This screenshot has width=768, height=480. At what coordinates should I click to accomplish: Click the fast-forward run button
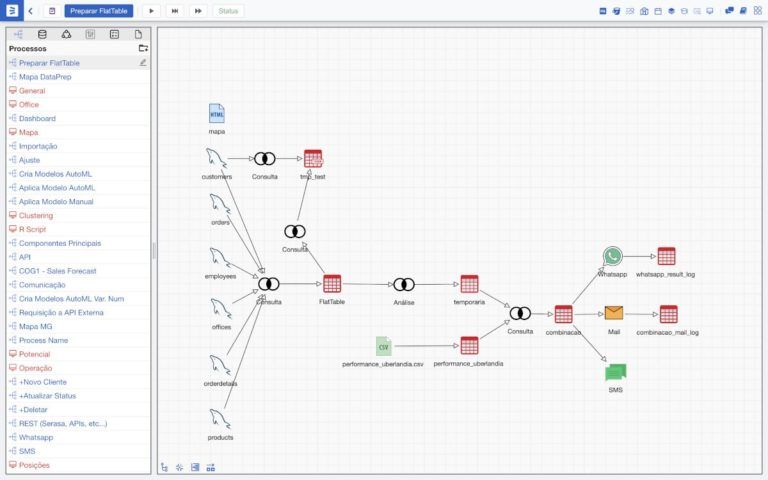click(198, 11)
